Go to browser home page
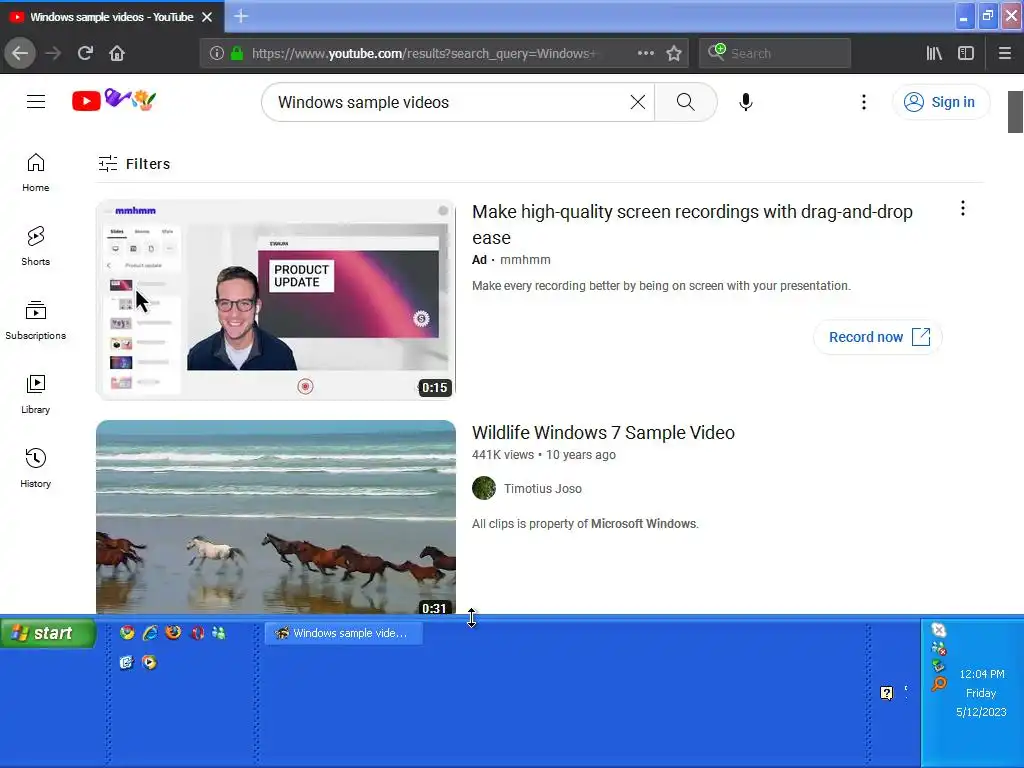1024x768 pixels. [x=117, y=53]
